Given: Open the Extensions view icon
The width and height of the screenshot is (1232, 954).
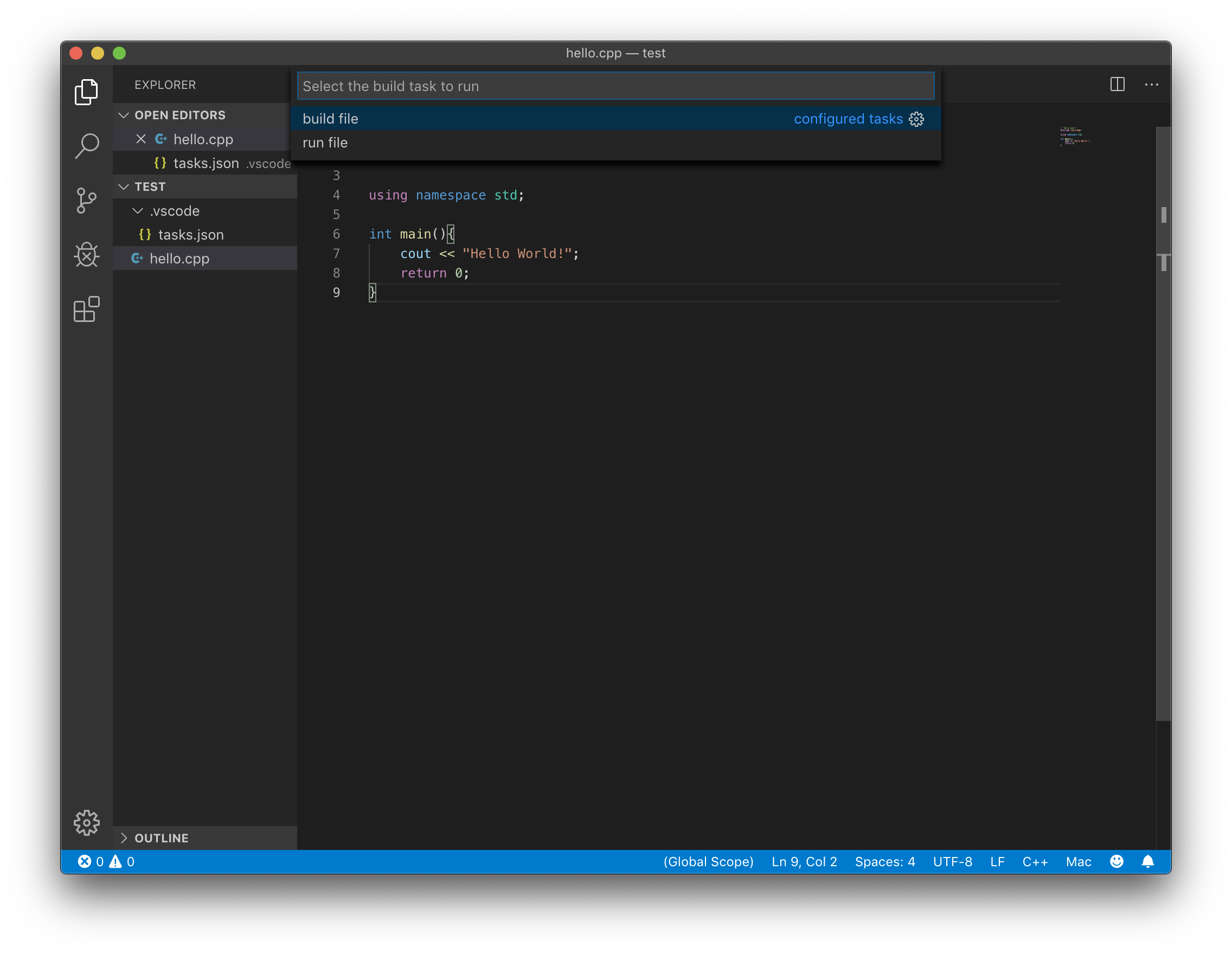Looking at the screenshot, I should 86,309.
